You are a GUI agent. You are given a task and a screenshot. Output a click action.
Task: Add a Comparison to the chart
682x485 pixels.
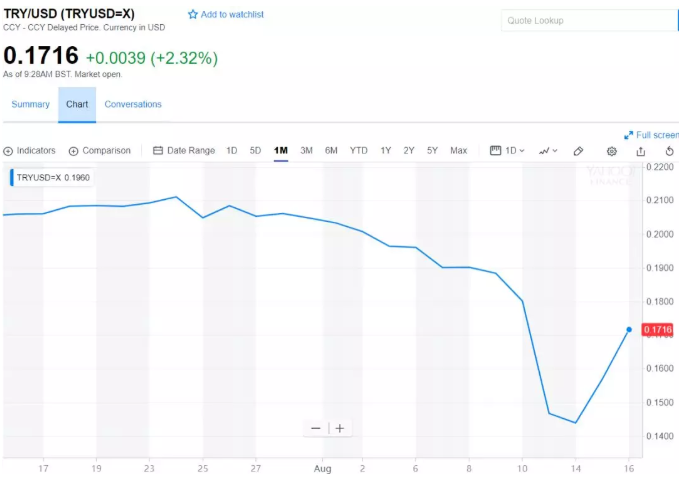(x=99, y=151)
